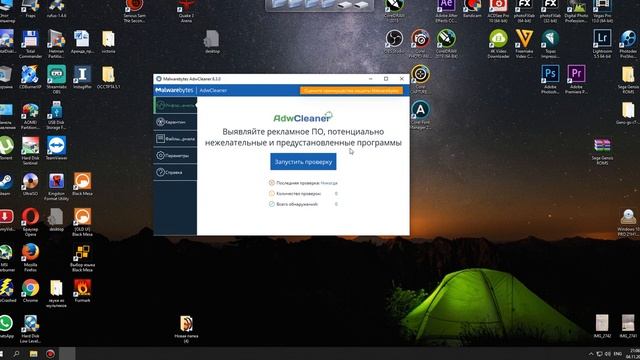
Task: Launch AOMEI Partition shortcut
Action: tap(30, 116)
